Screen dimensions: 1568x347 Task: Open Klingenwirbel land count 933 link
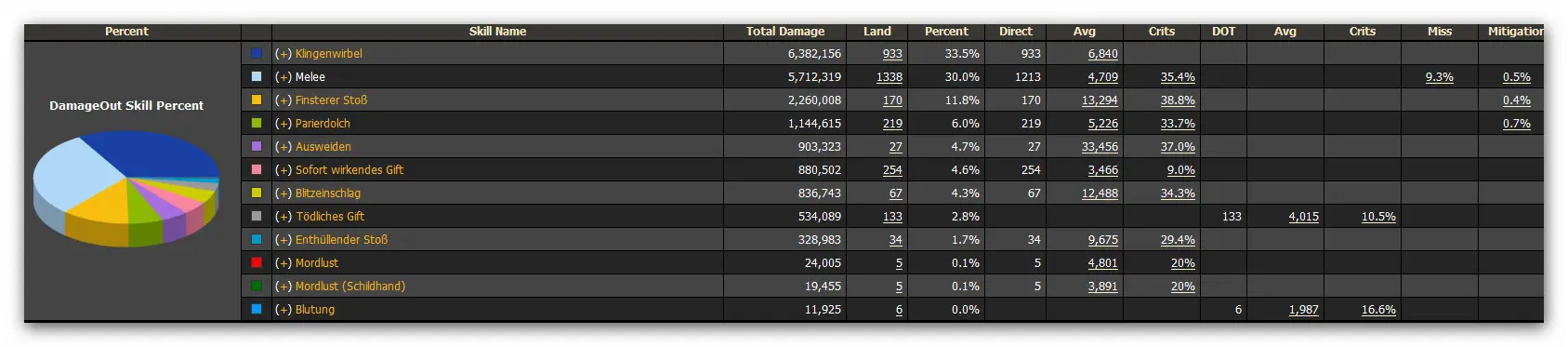(892, 54)
